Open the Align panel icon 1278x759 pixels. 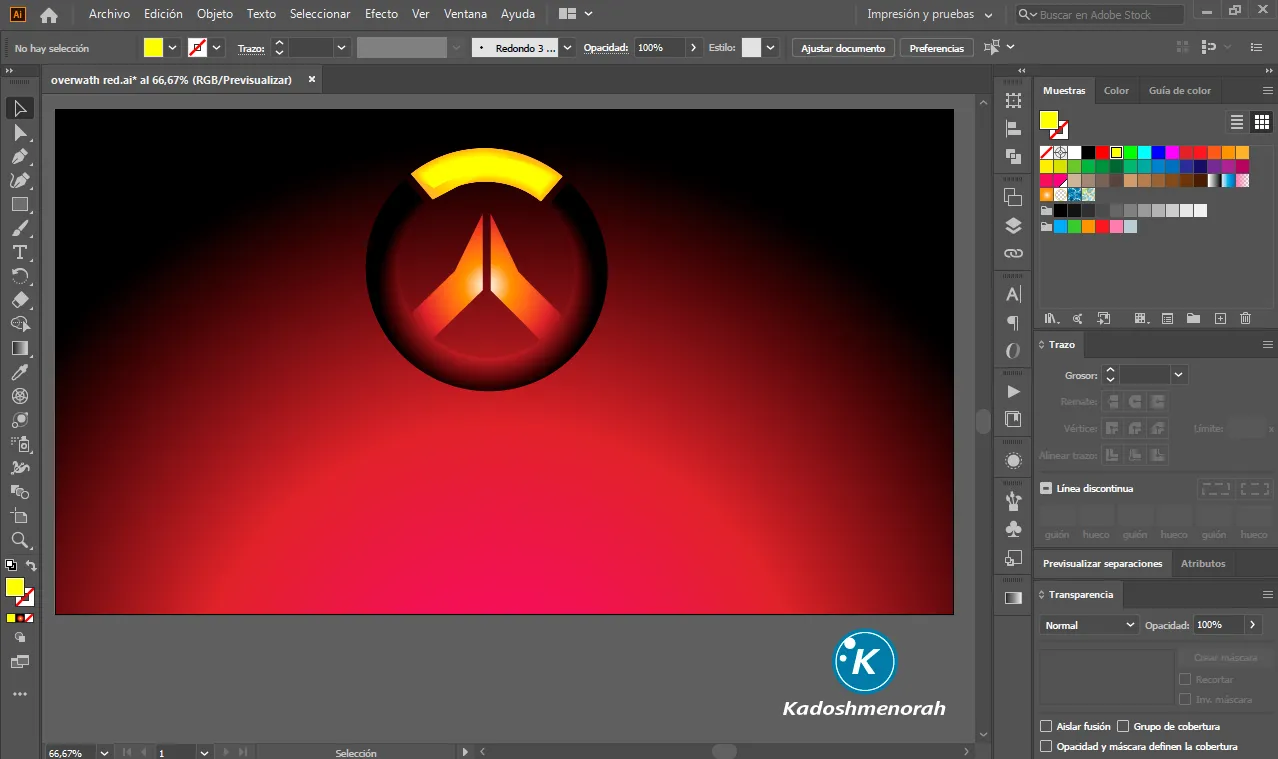1013,128
